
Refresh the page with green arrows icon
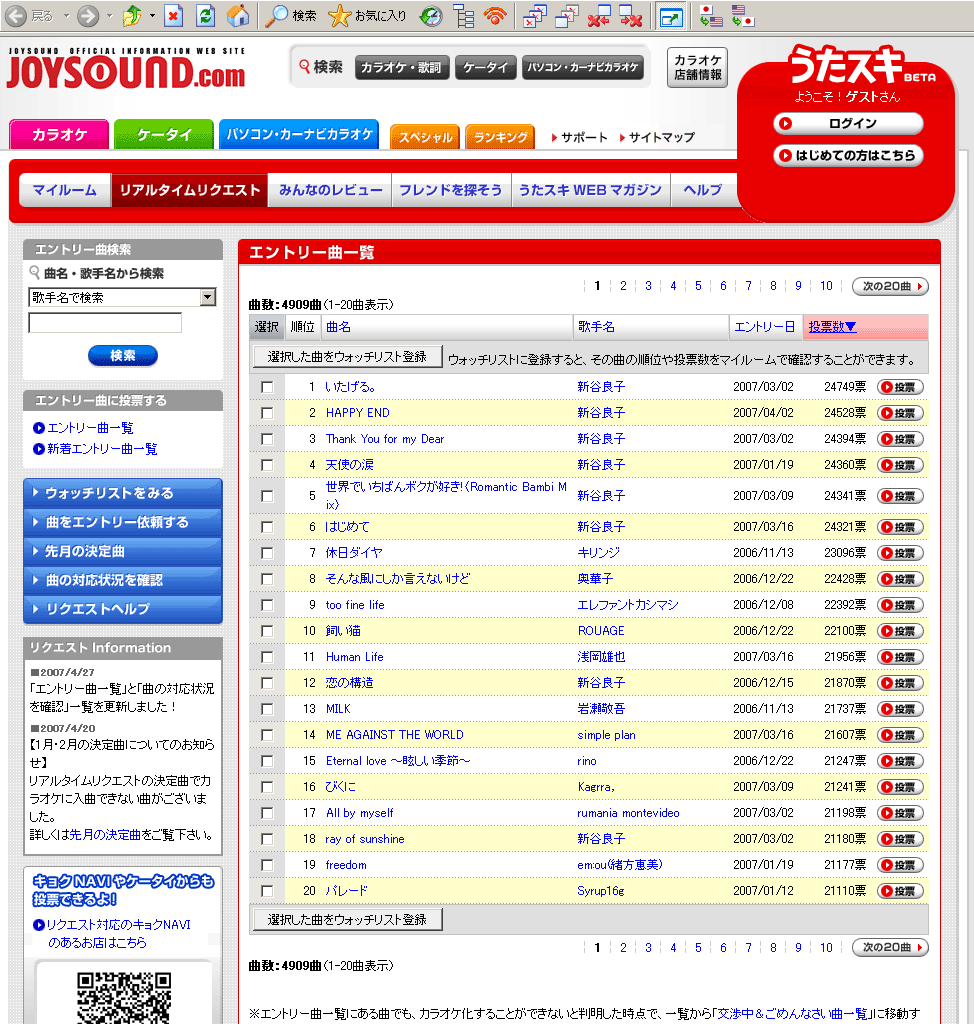click(x=205, y=16)
